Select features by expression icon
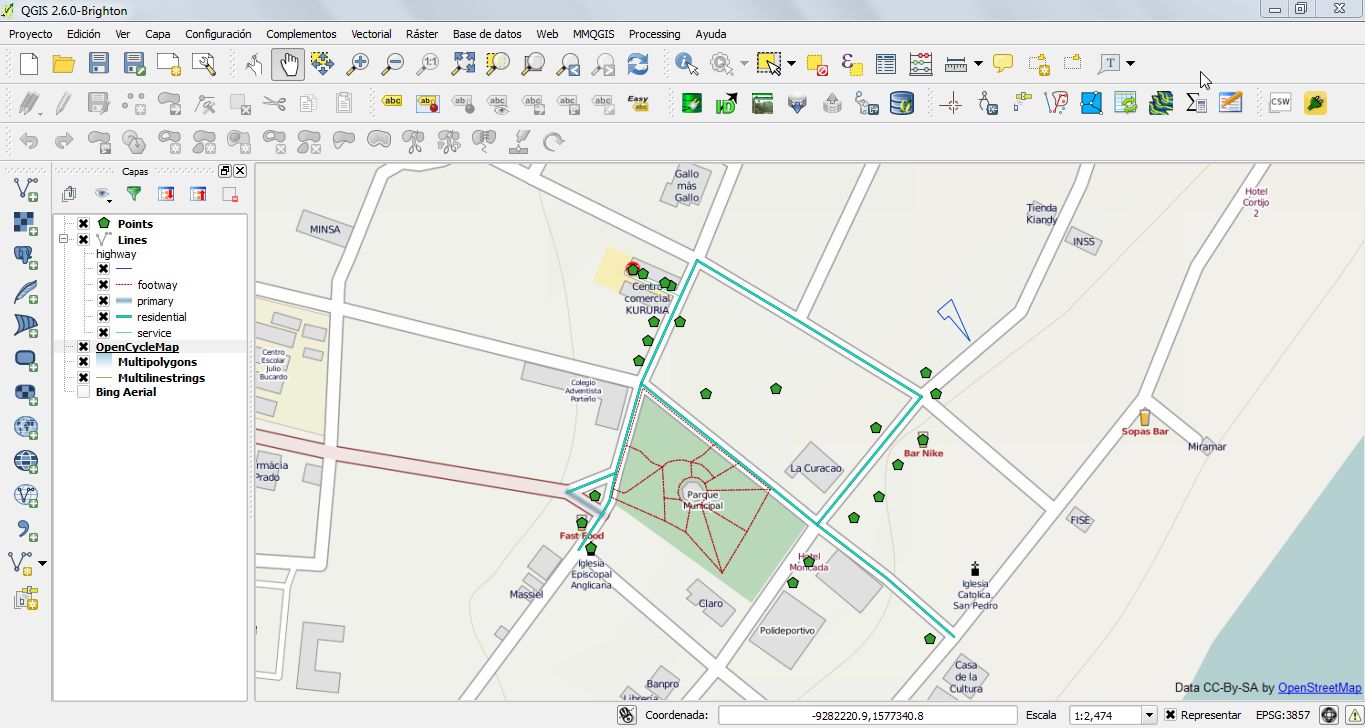This screenshot has width=1365, height=728. tap(851, 64)
